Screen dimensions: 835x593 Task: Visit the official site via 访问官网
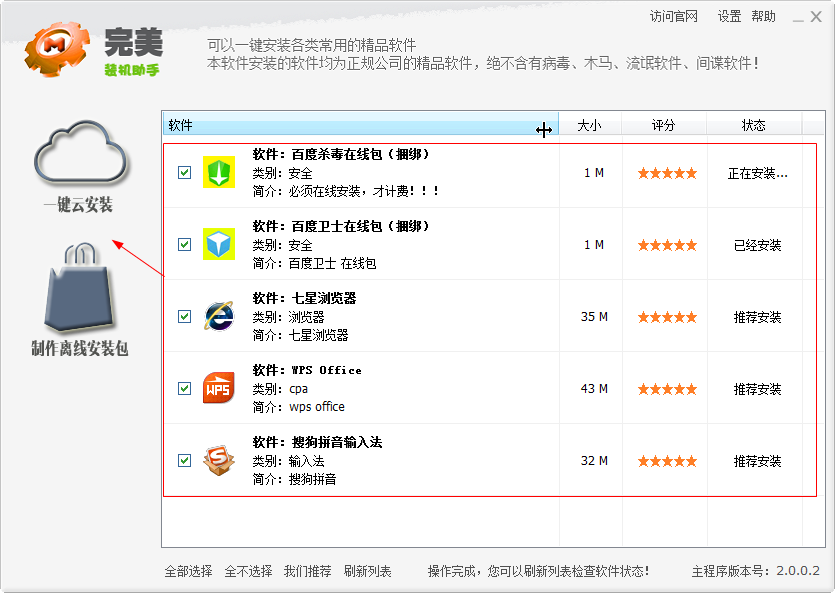(x=675, y=17)
